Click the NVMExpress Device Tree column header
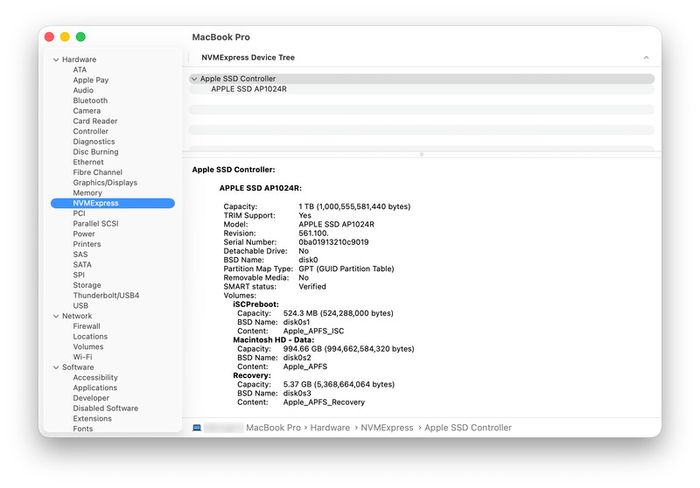 [248, 58]
